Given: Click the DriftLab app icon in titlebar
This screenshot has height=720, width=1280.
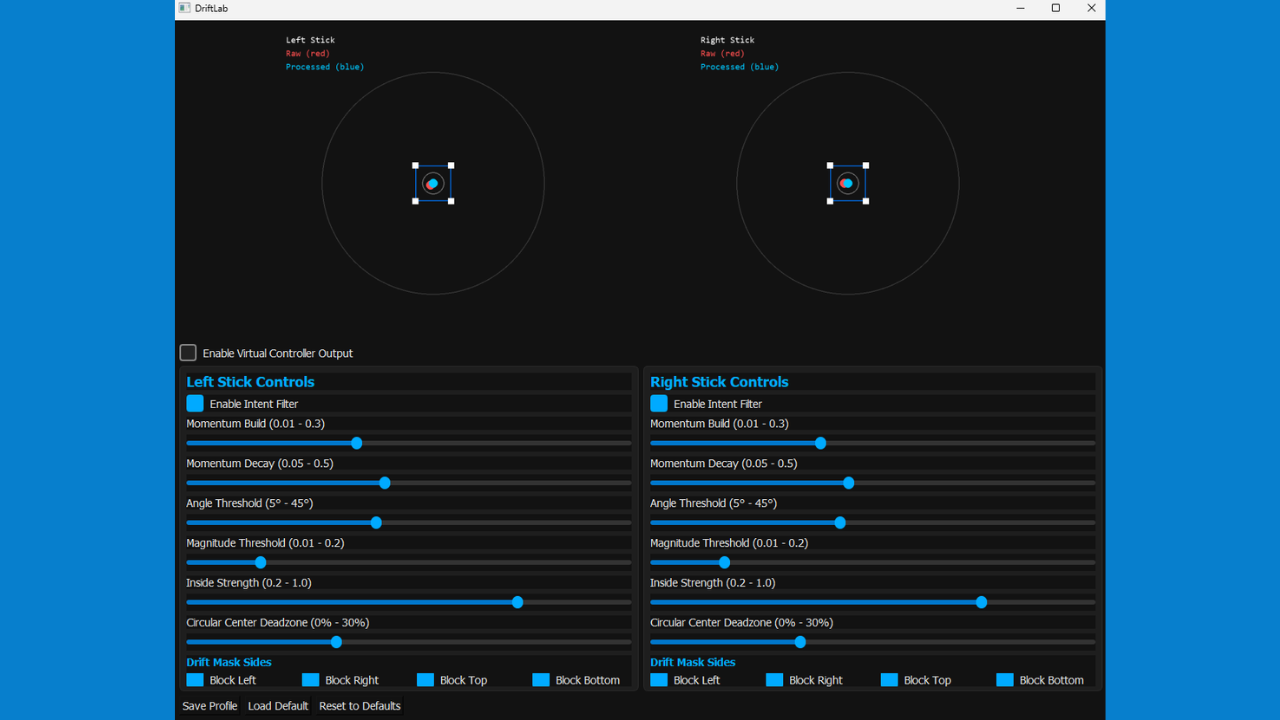Looking at the screenshot, I should (183, 8).
